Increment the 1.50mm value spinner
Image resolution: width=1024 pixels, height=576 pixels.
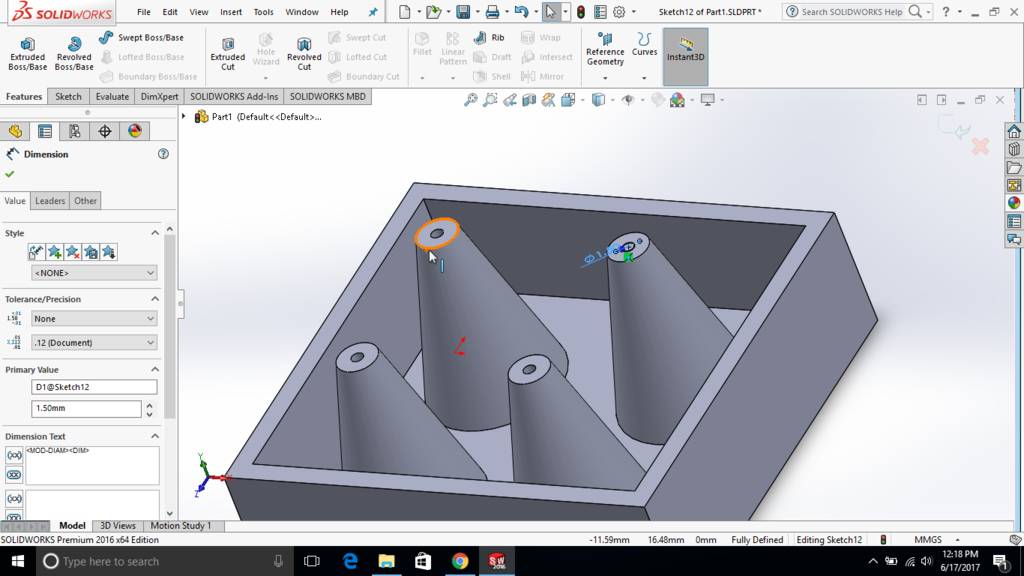150,404
